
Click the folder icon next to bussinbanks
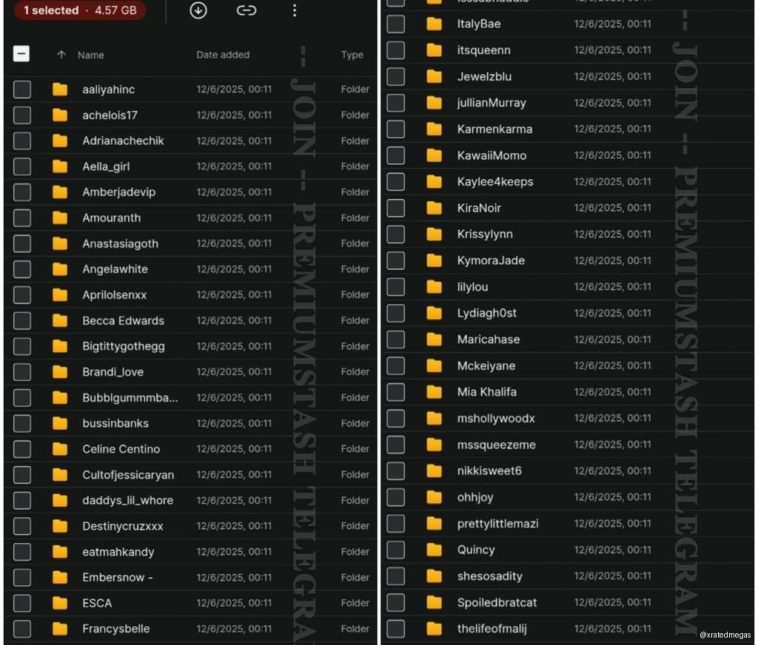tap(60, 423)
